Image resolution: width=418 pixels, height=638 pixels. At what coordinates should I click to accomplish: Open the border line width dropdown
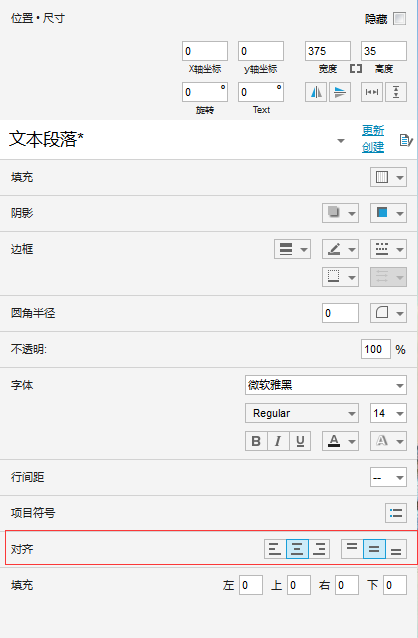(293, 249)
